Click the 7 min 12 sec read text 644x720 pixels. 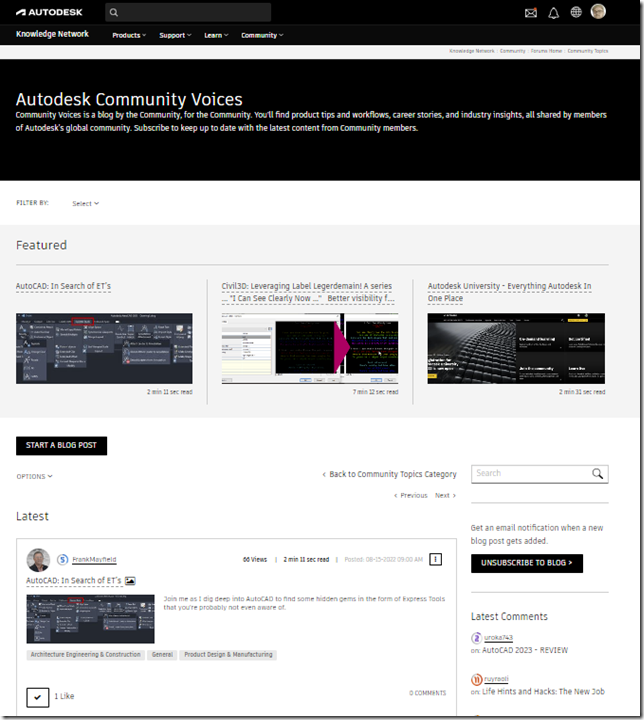(x=375, y=392)
